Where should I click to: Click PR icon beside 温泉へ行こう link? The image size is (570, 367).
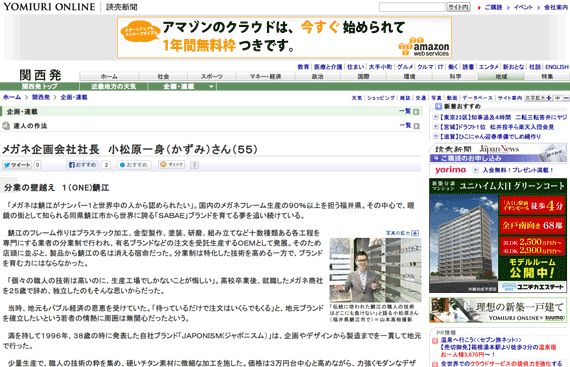434,341
